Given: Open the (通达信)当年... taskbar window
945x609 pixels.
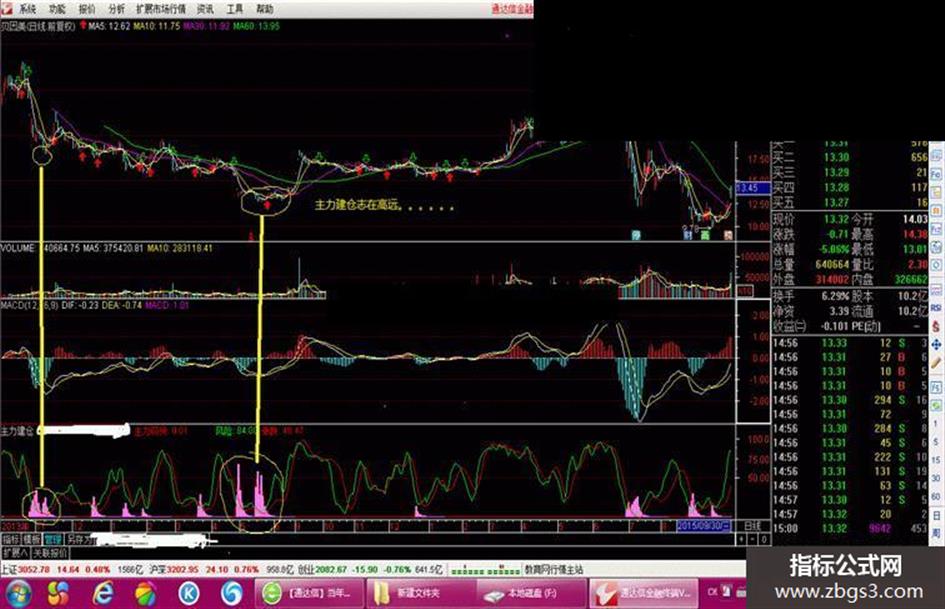Looking at the screenshot, I should (309, 593).
